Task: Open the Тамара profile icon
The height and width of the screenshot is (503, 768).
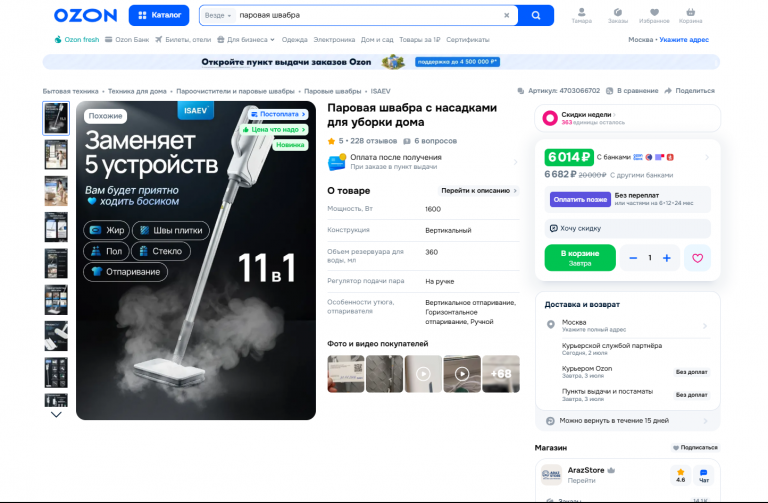Action: (x=581, y=15)
